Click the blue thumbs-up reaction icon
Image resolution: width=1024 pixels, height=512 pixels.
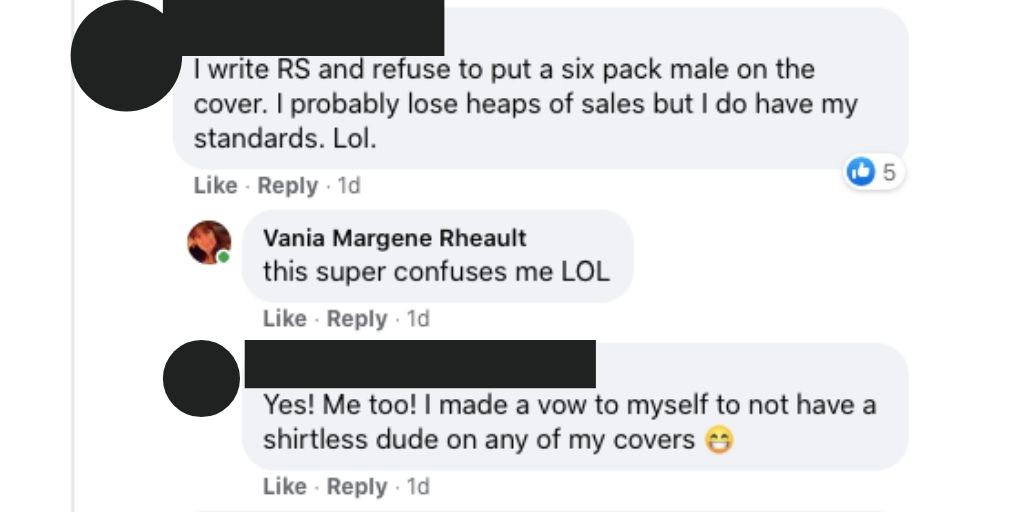tap(860, 173)
